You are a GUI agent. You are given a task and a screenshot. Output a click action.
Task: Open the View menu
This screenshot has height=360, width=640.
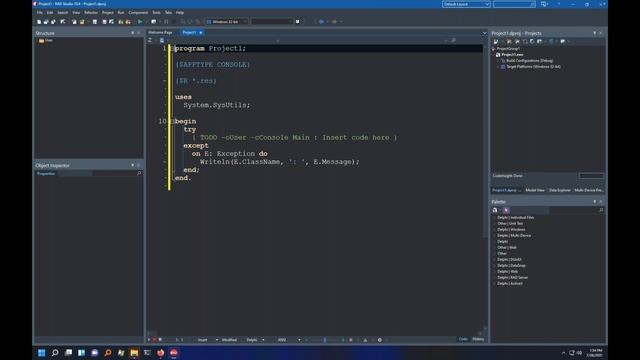[x=76, y=13]
